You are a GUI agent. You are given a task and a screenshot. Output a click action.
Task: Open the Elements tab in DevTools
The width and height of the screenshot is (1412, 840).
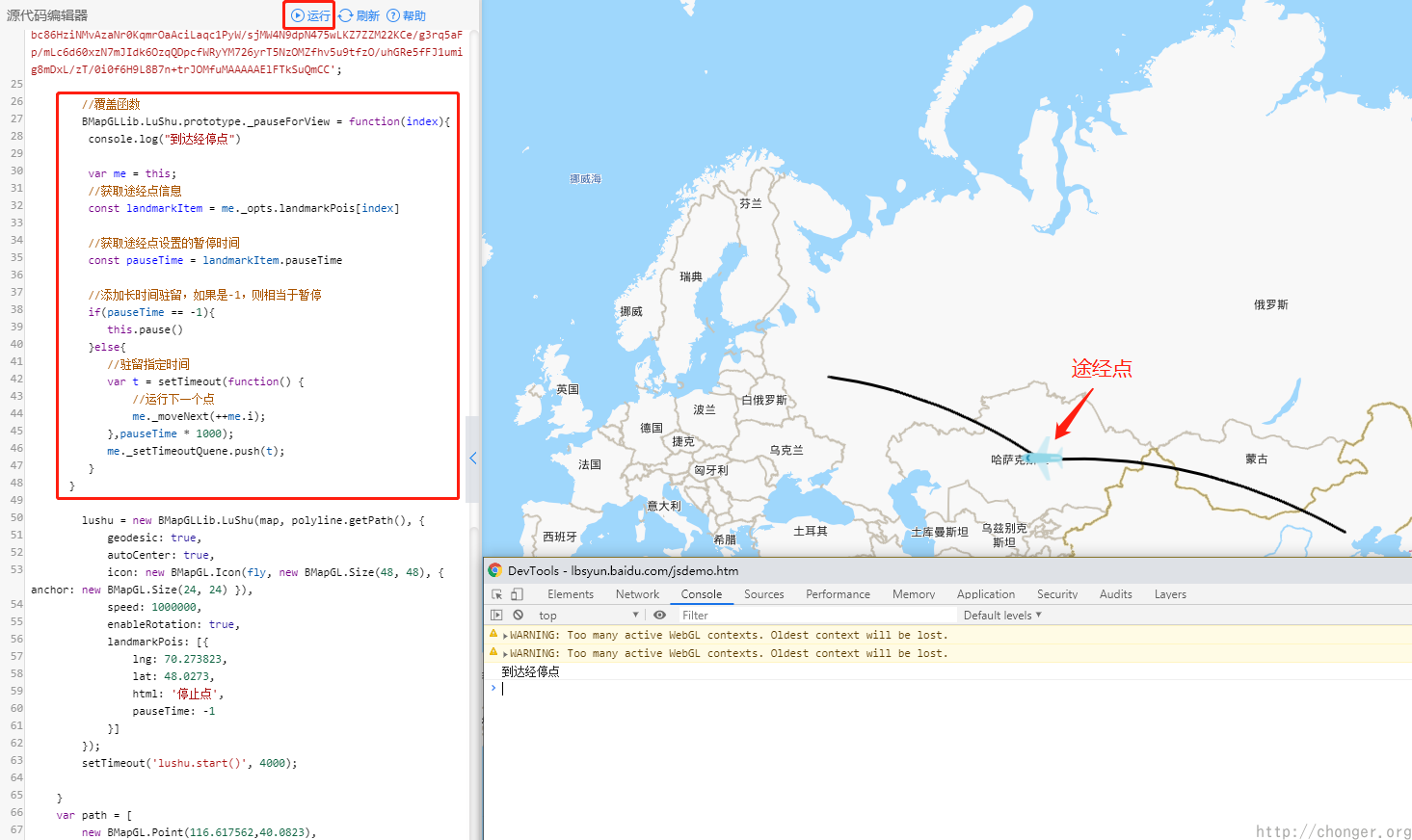571,594
